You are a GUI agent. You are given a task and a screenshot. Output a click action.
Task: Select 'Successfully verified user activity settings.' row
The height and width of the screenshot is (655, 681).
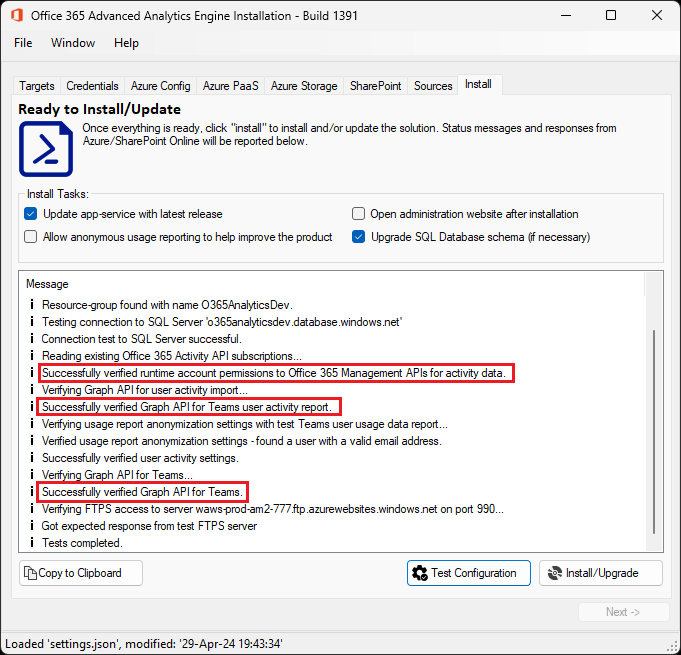coord(140,457)
